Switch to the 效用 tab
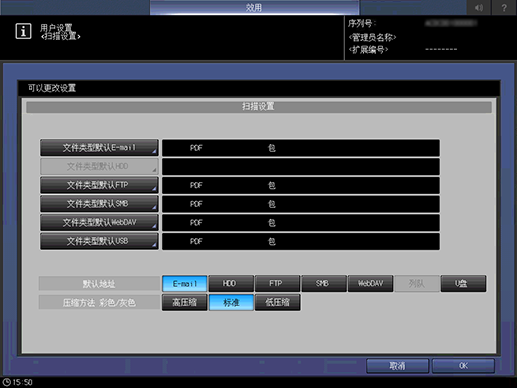The width and height of the screenshot is (517, 388). point(254,7)
